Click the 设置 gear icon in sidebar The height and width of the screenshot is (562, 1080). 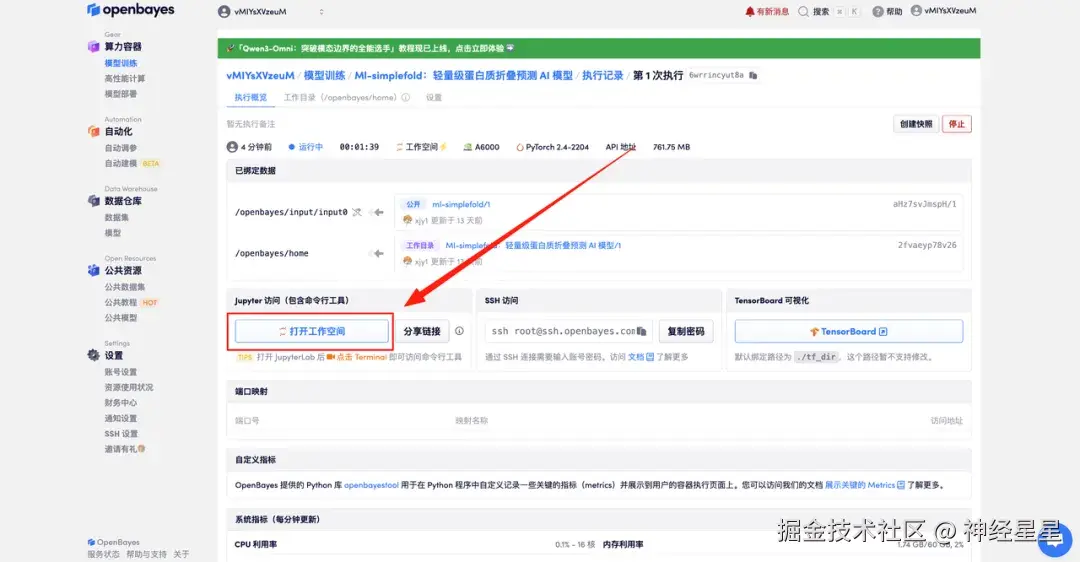(x=94, y=355)
